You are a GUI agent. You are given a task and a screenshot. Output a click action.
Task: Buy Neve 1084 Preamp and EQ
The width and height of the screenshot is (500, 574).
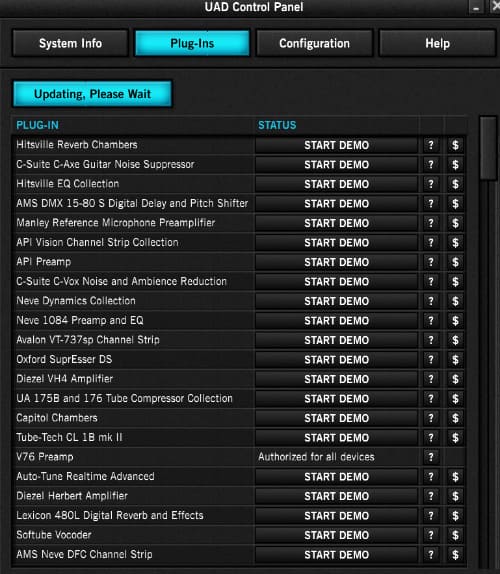(x=455, y=321)
